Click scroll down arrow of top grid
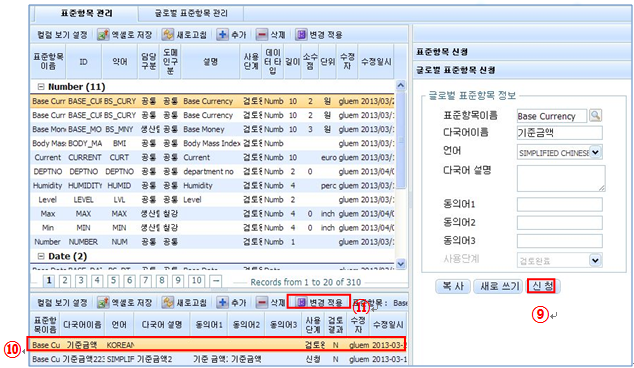Viewport: 634px width, 368px height. click(400, 264)
